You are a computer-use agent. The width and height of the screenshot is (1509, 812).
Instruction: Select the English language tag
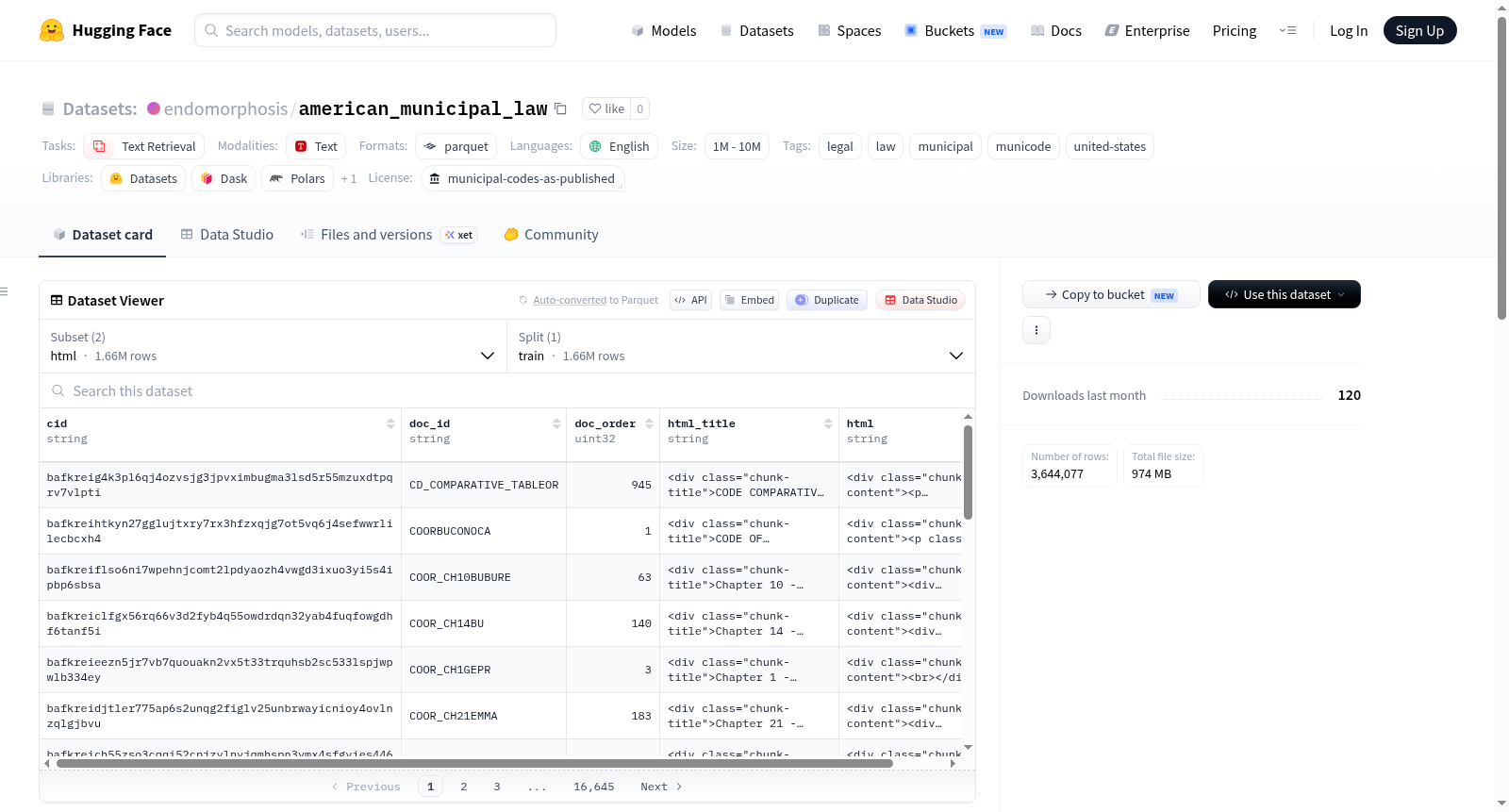619,146
